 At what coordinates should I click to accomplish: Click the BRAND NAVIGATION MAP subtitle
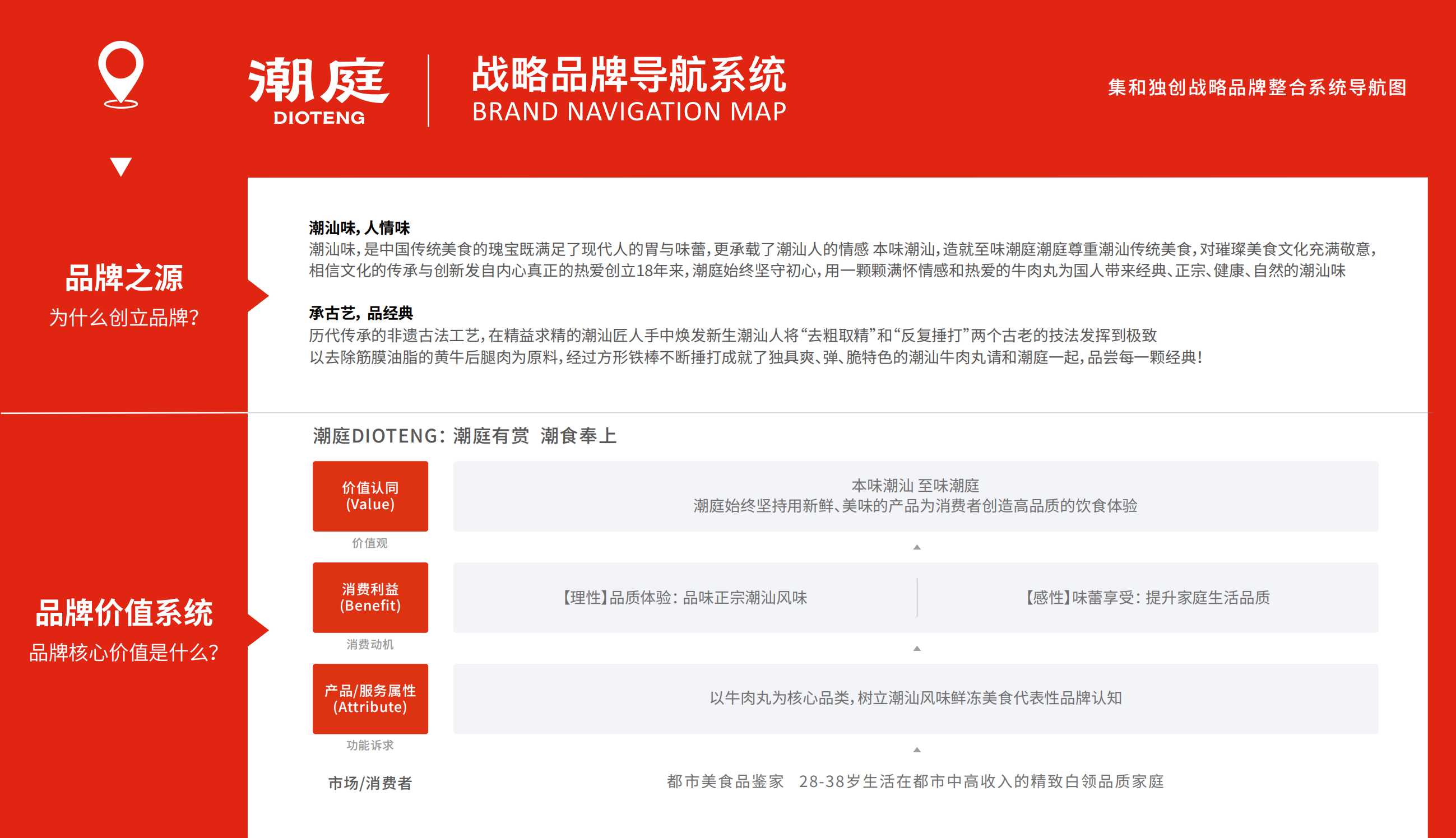click(x=629, y=111)
